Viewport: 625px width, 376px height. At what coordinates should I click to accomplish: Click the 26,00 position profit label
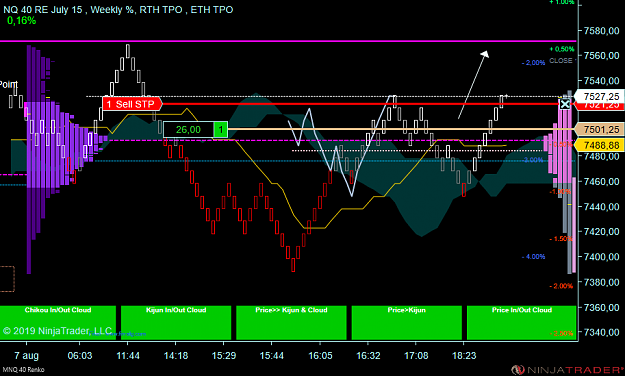[188, 130]
